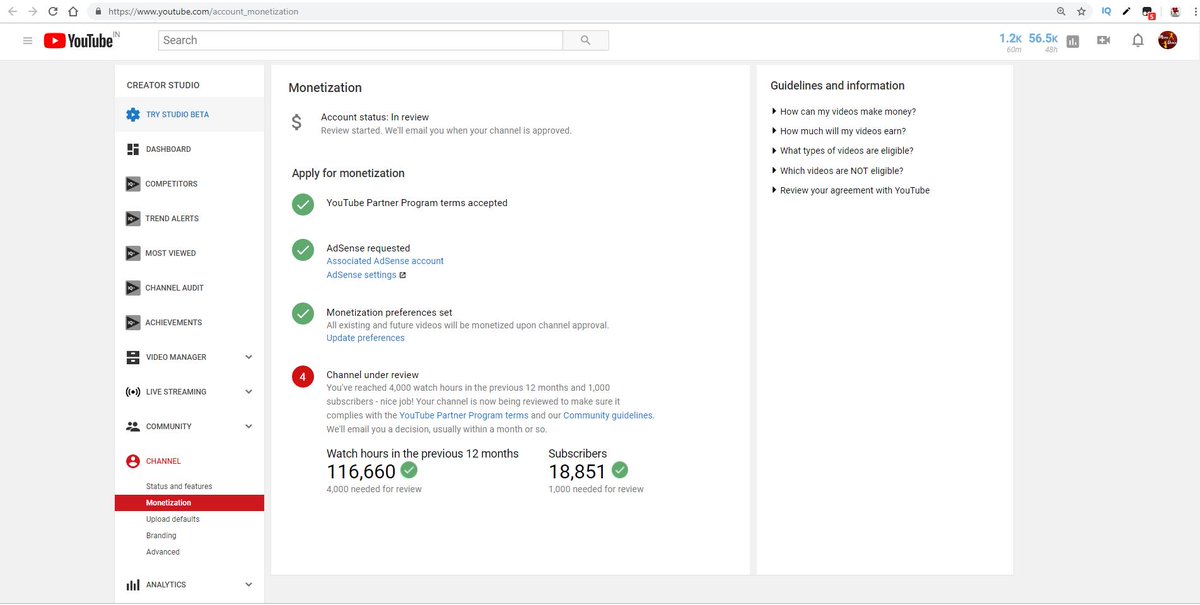This screenshot has height=605, width=1200.
Task: Open the Community guidelines link
Action: pos(608,415)
